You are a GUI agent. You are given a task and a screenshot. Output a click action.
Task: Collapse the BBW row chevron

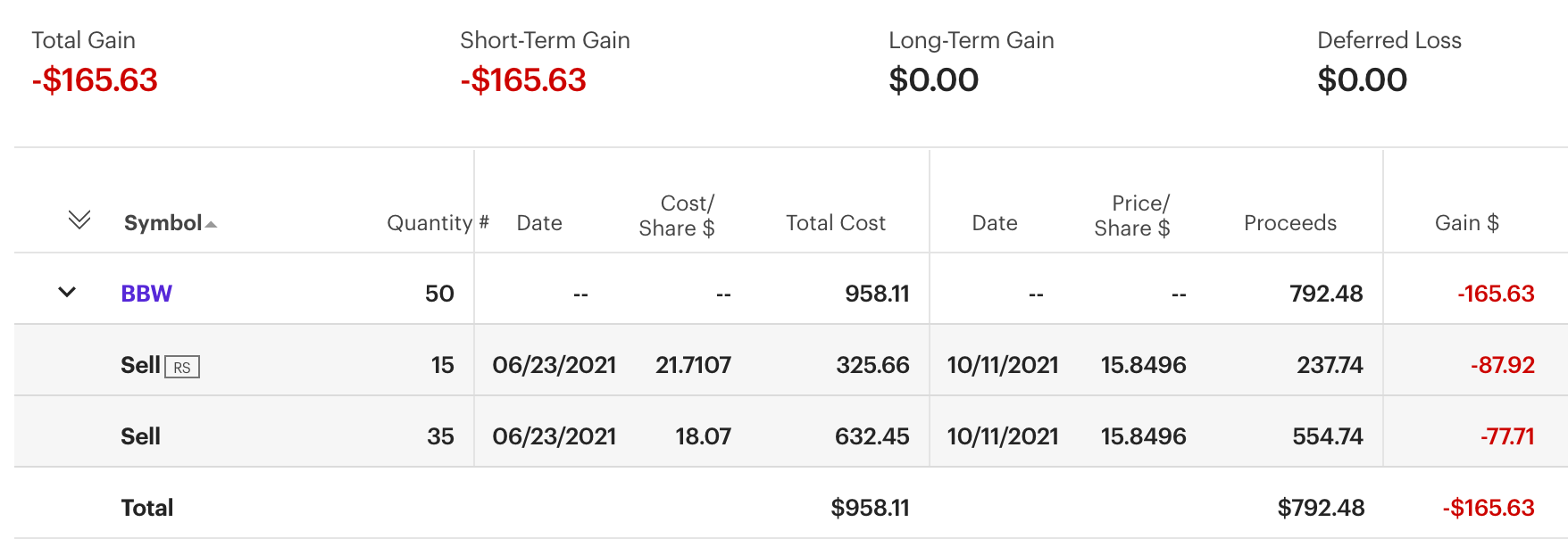67,293
